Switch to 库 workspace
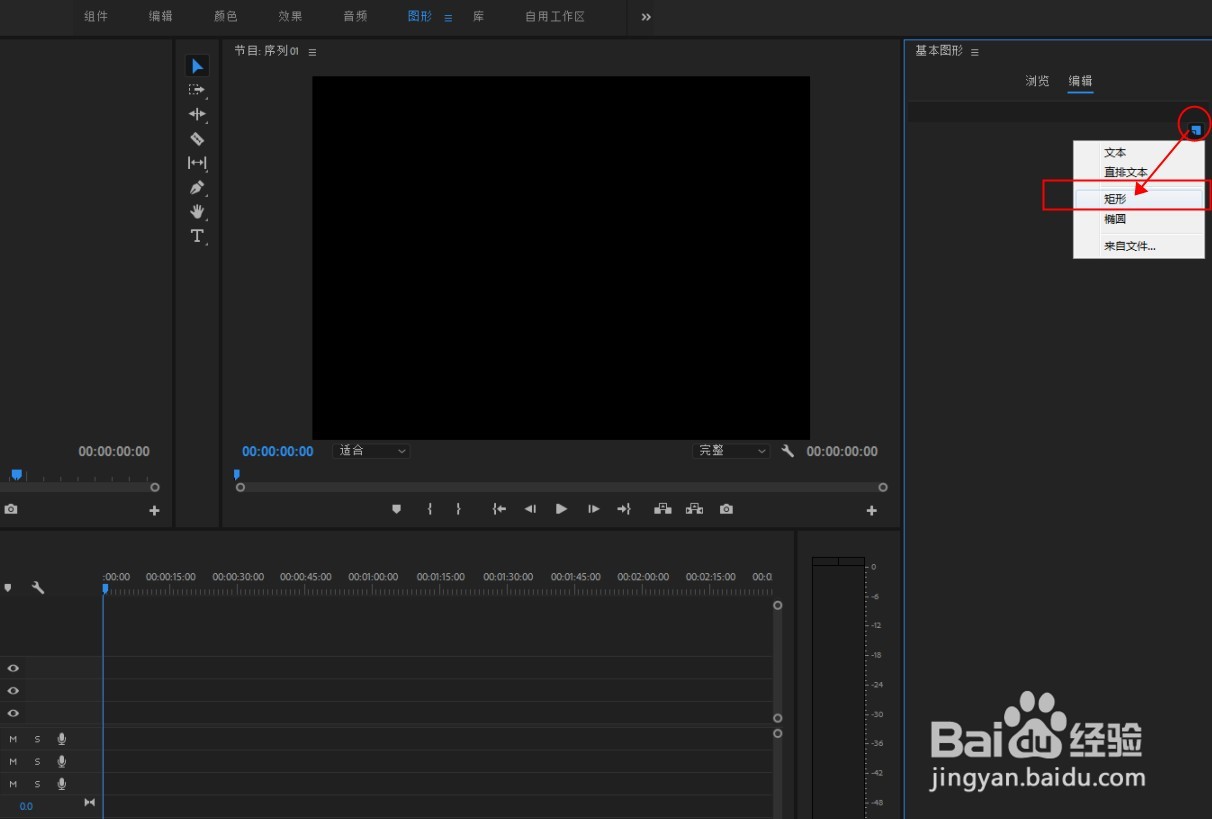The height and width of the screenshot is (819, 1212). 479,17
